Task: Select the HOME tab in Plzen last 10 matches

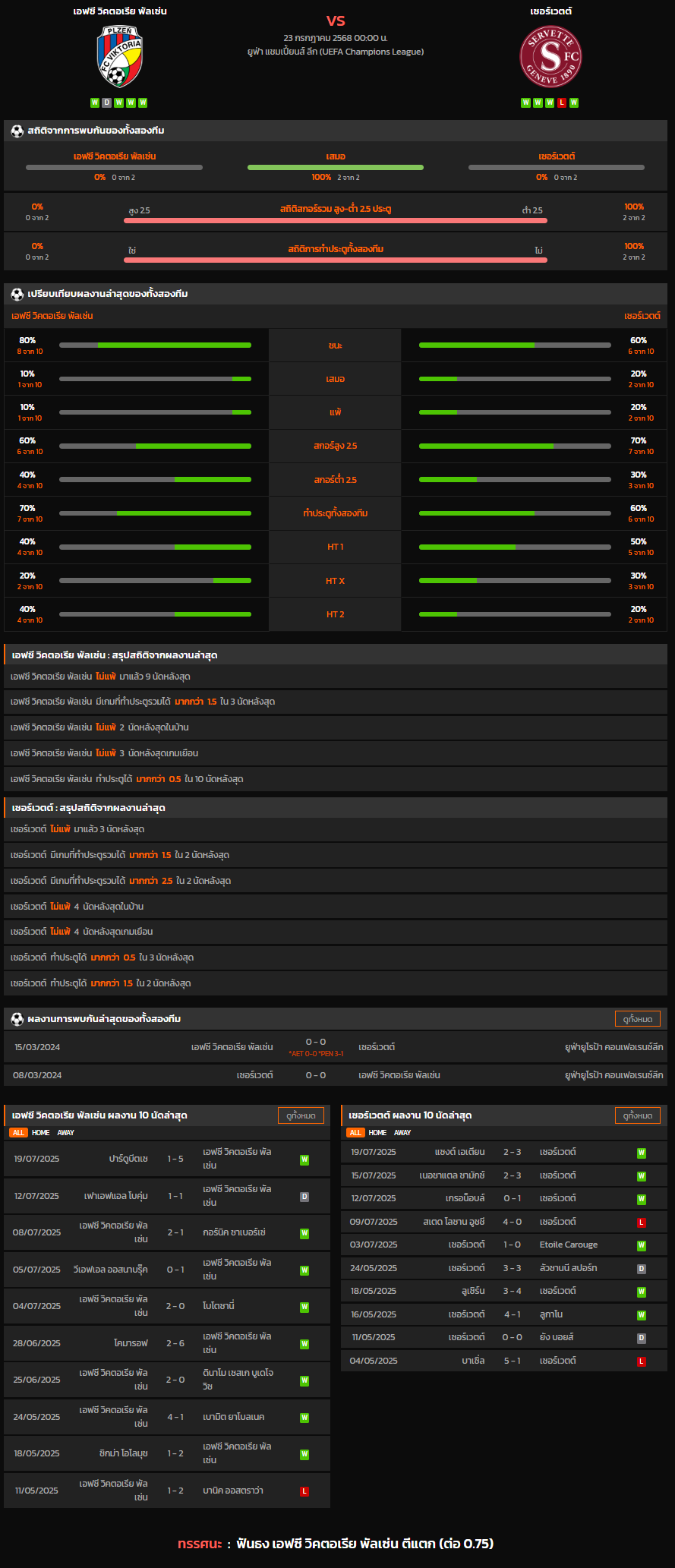Action: (x=41, y=1132)
